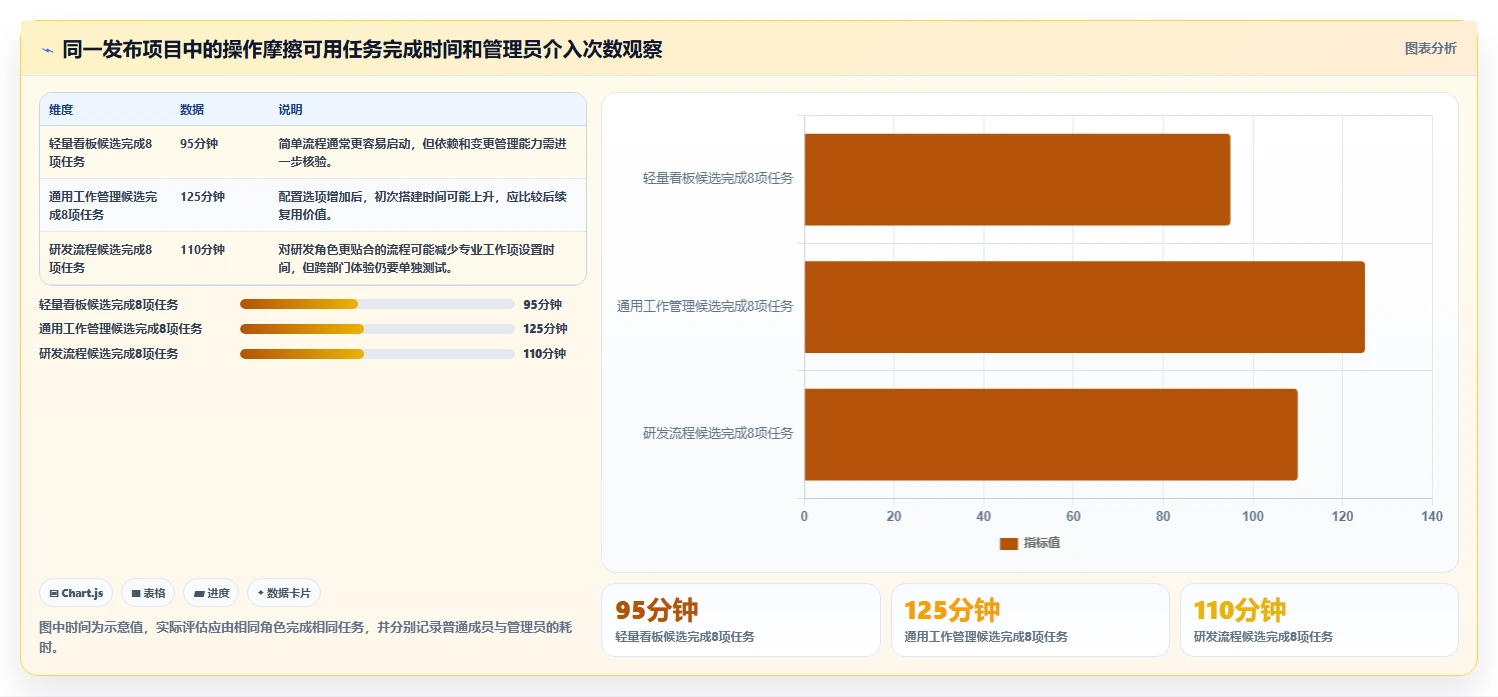Toggle the 指标值 legend color box
Screen dimensions: 1498x697
click(1009, 543)
